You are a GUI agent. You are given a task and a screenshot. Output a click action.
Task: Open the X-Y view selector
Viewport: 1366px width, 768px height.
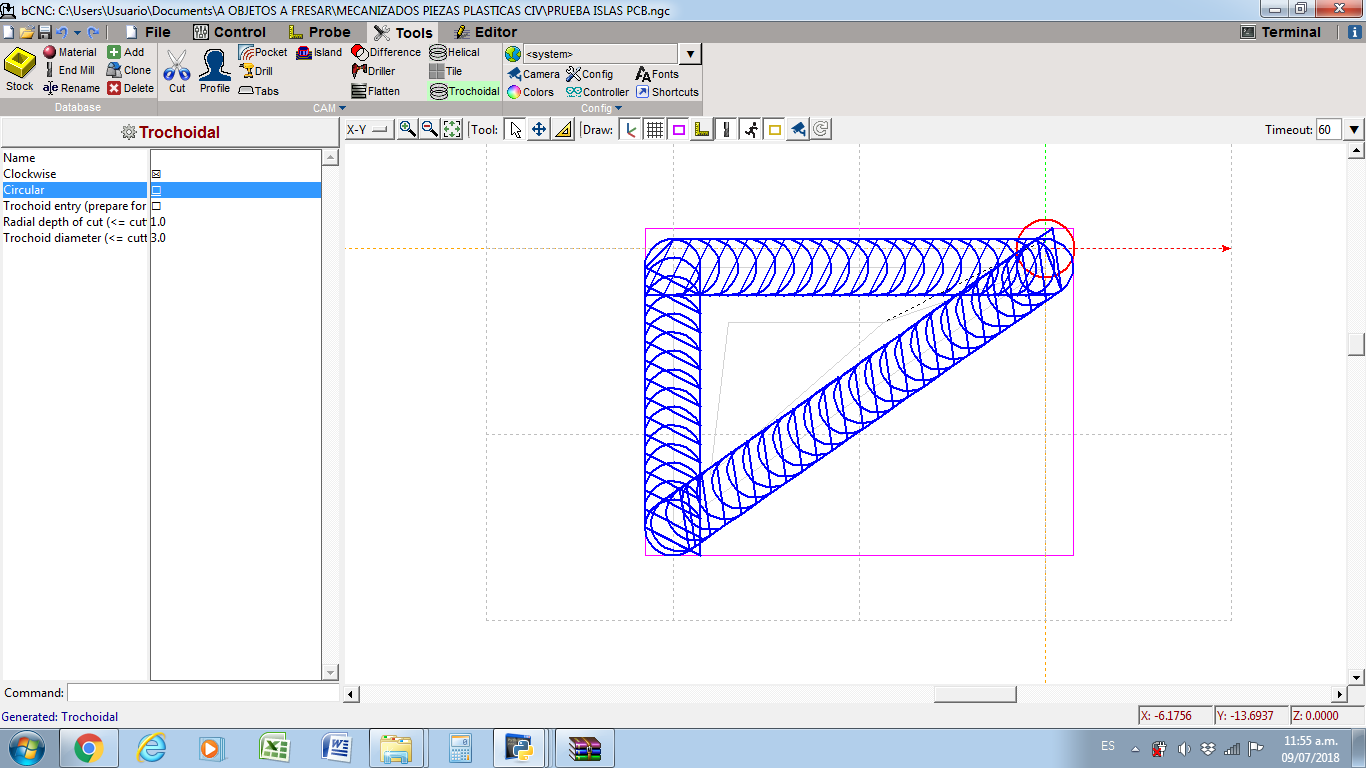(368, 129)
